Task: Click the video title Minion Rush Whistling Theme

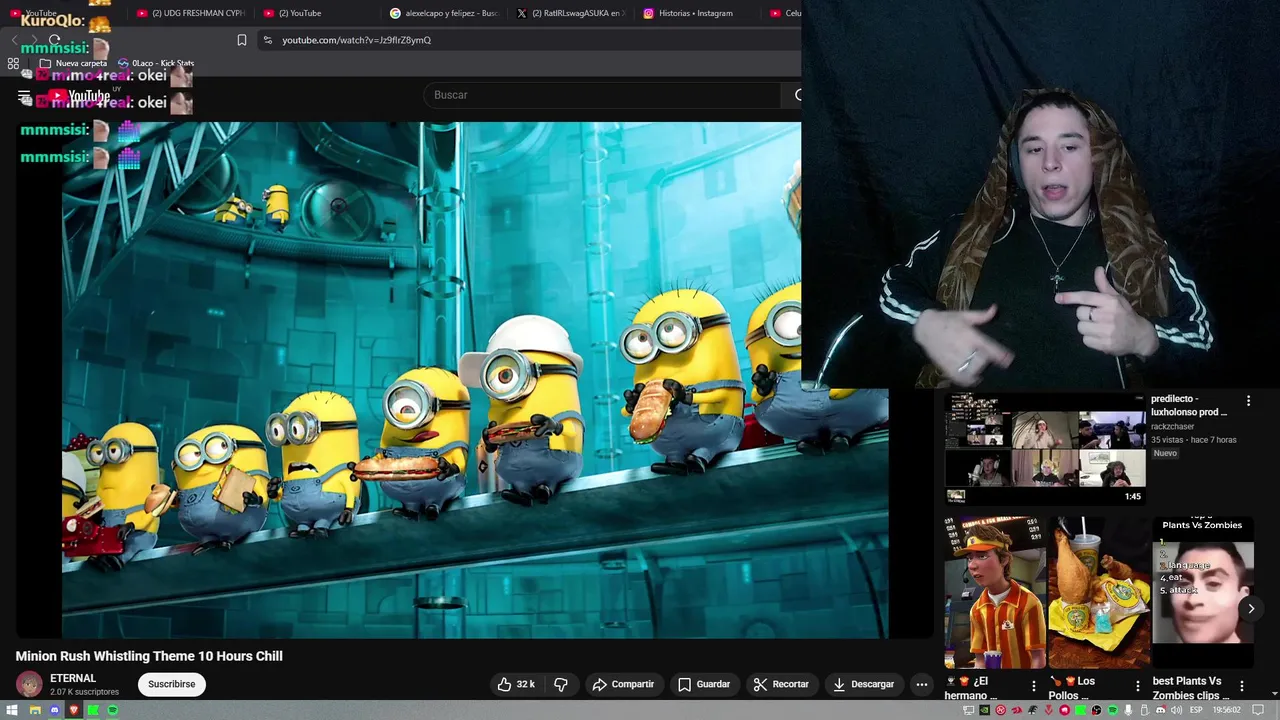Action: (x=149, y=656)
